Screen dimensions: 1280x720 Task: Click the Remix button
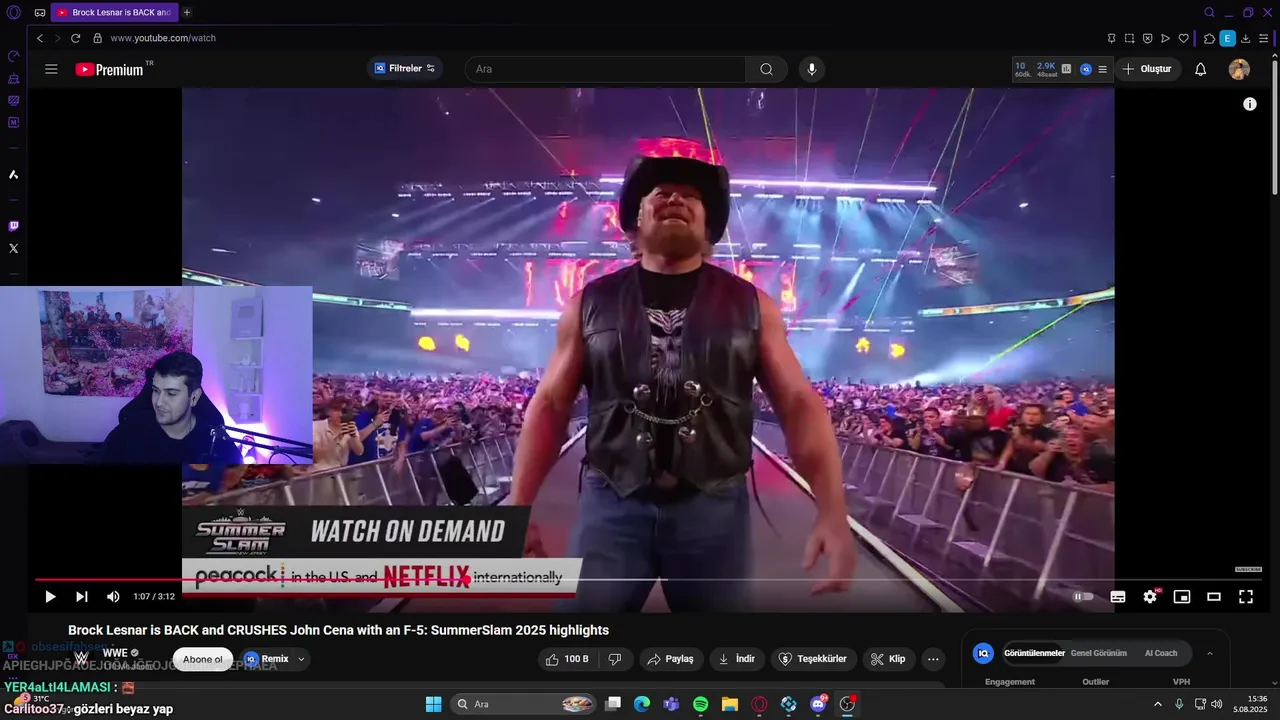click(266, 659)
